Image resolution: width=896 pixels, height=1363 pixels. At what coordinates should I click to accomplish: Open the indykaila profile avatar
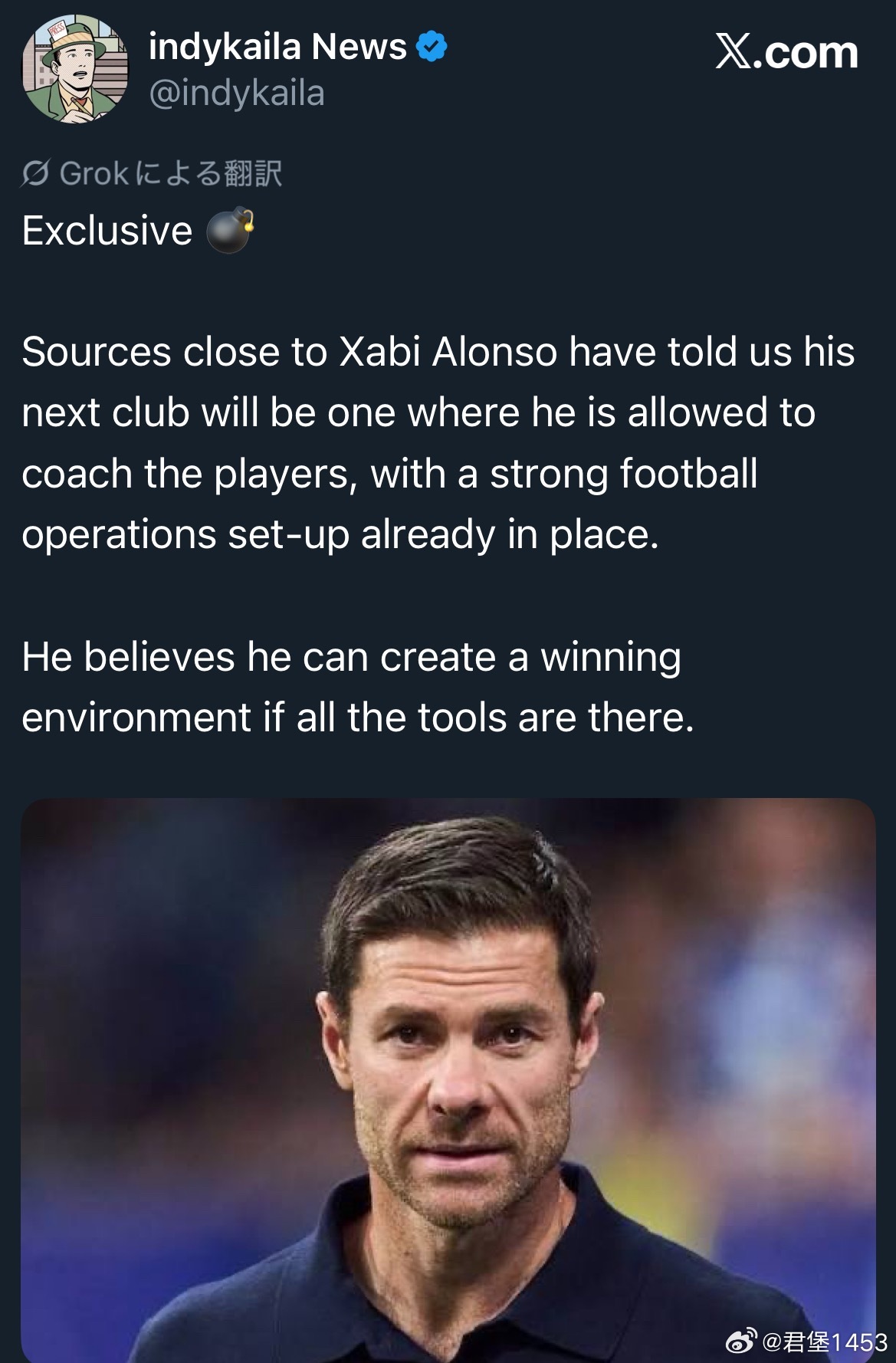click(74, 69)
